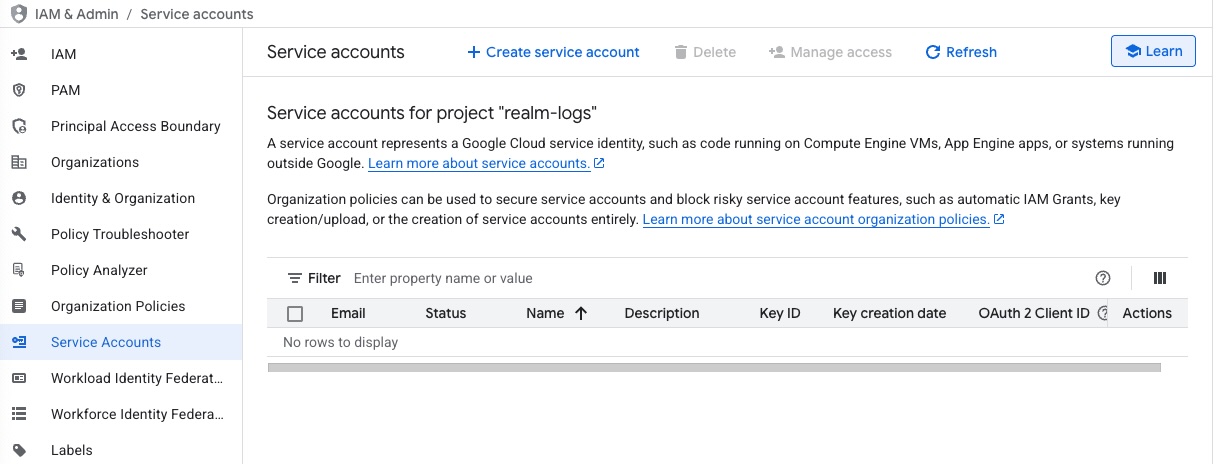The height and width of the screenshot is (464, 1216).
Task: Open Workload Identity Federation sidebar item
Action: click(121, 378)
